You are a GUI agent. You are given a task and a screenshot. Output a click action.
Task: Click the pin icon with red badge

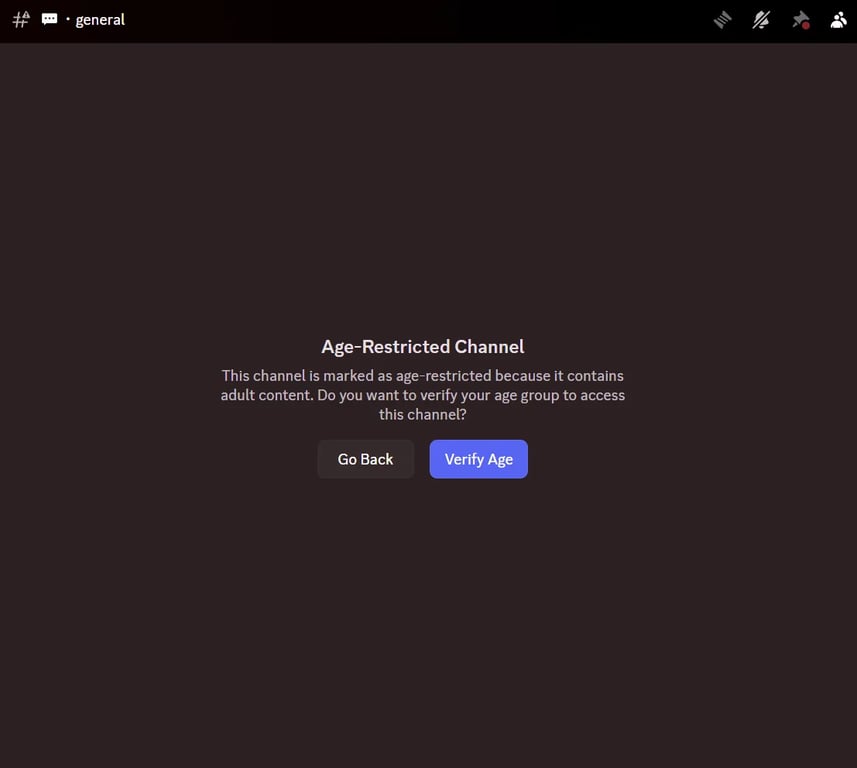tap(800, 19)
